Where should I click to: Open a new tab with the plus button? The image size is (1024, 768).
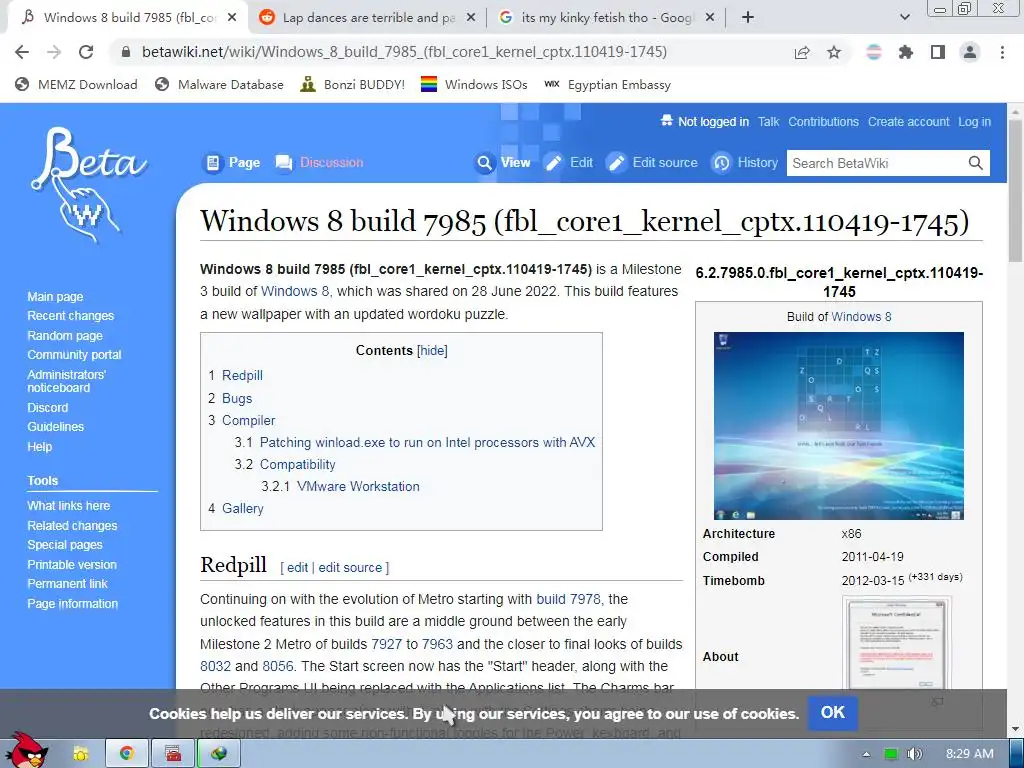pos(748,18)
